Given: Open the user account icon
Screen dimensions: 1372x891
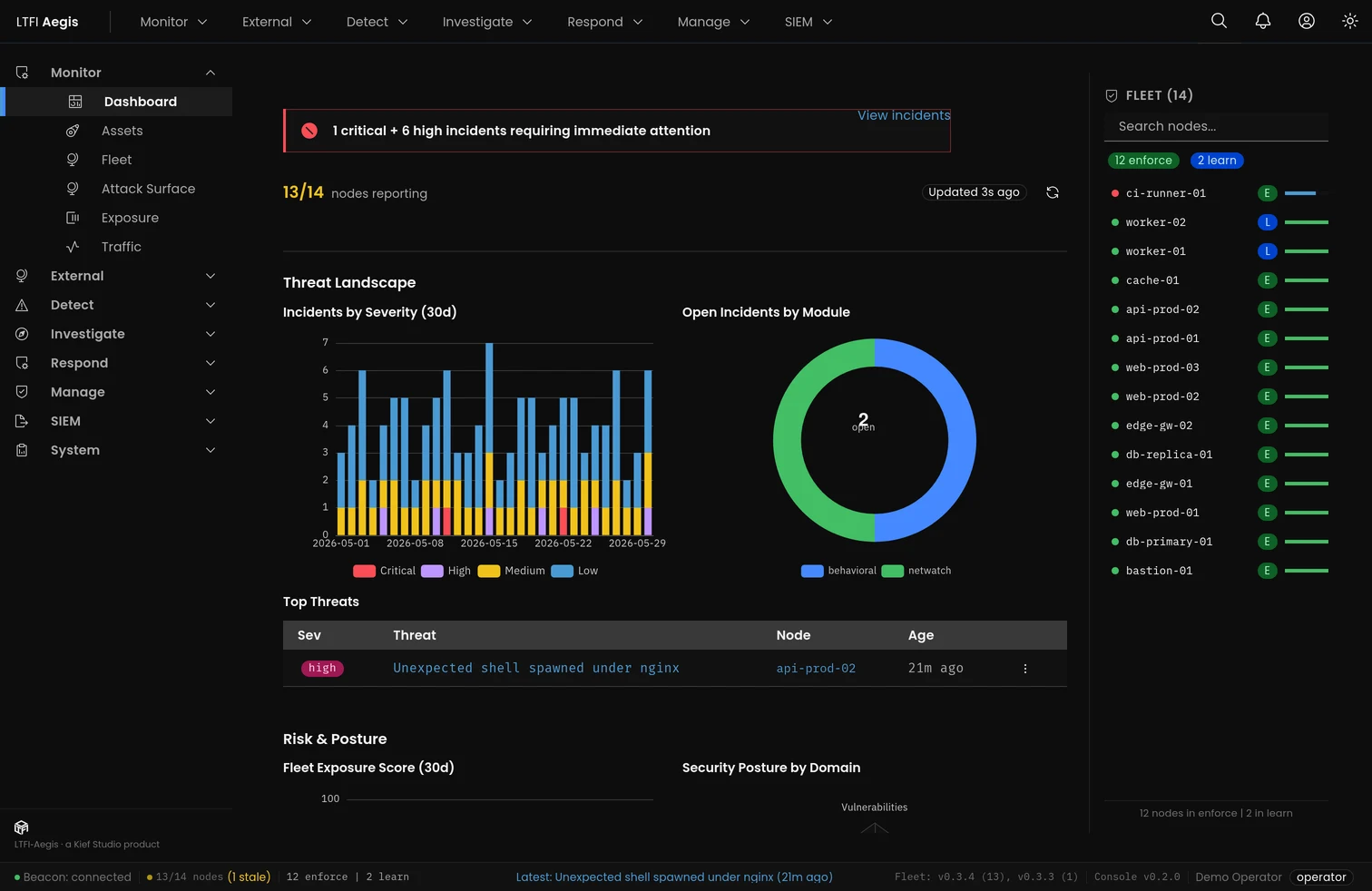Looking at the screenshot, I should click(1306, 21).
